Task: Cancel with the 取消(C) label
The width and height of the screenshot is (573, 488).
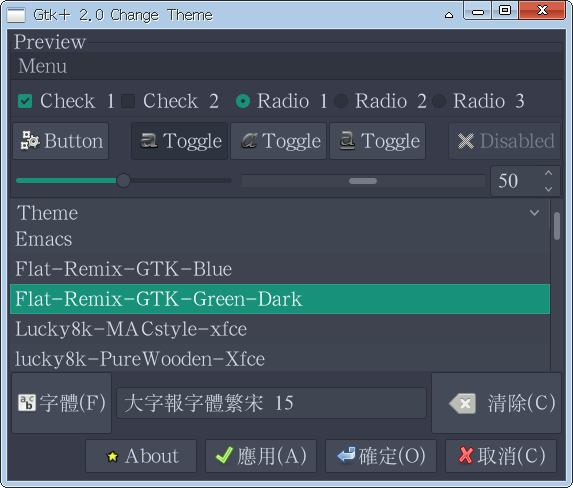Action: (511, 456)
